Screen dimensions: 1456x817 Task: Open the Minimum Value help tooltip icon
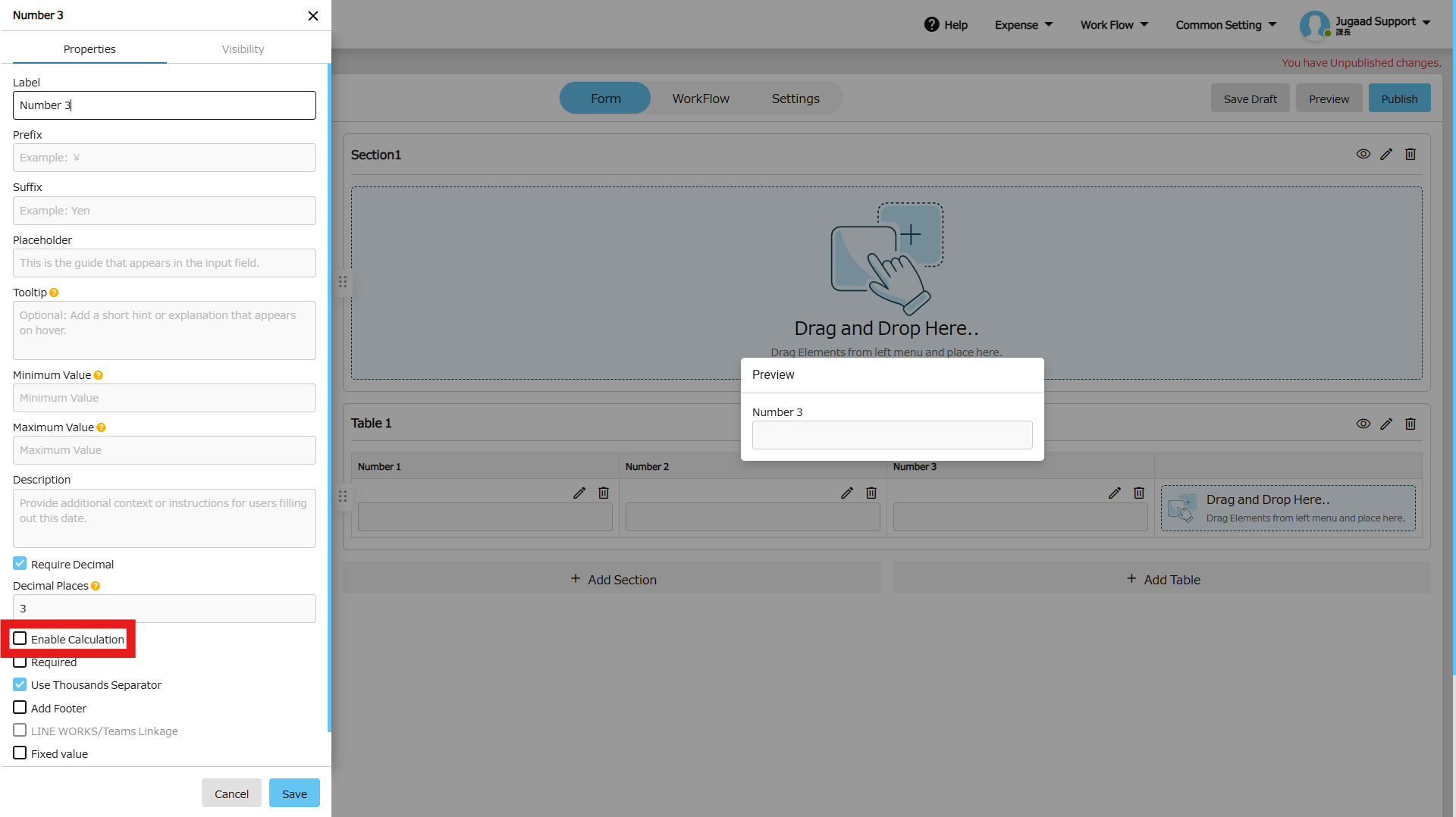pos(99,376)
